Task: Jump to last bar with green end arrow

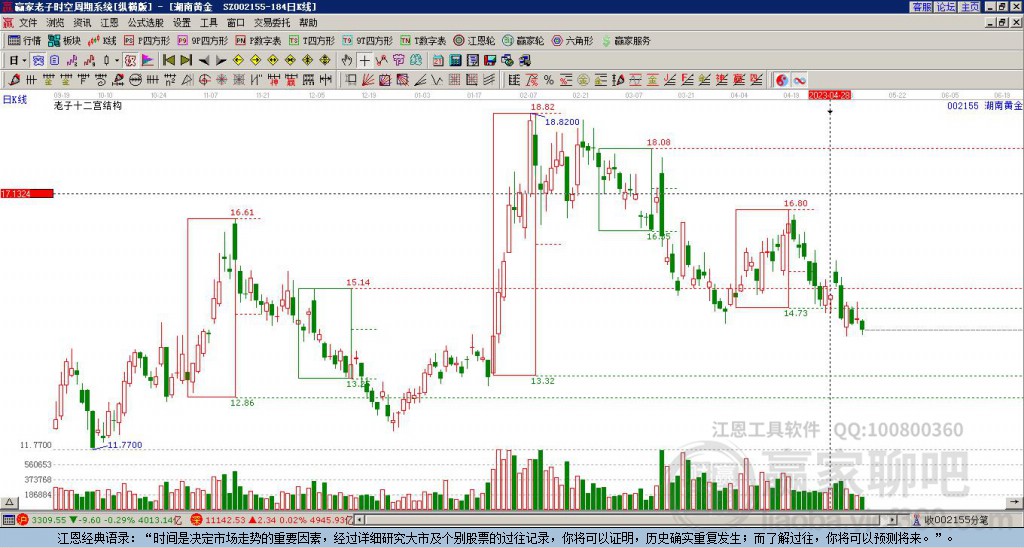Action: (x=186, y=61)
